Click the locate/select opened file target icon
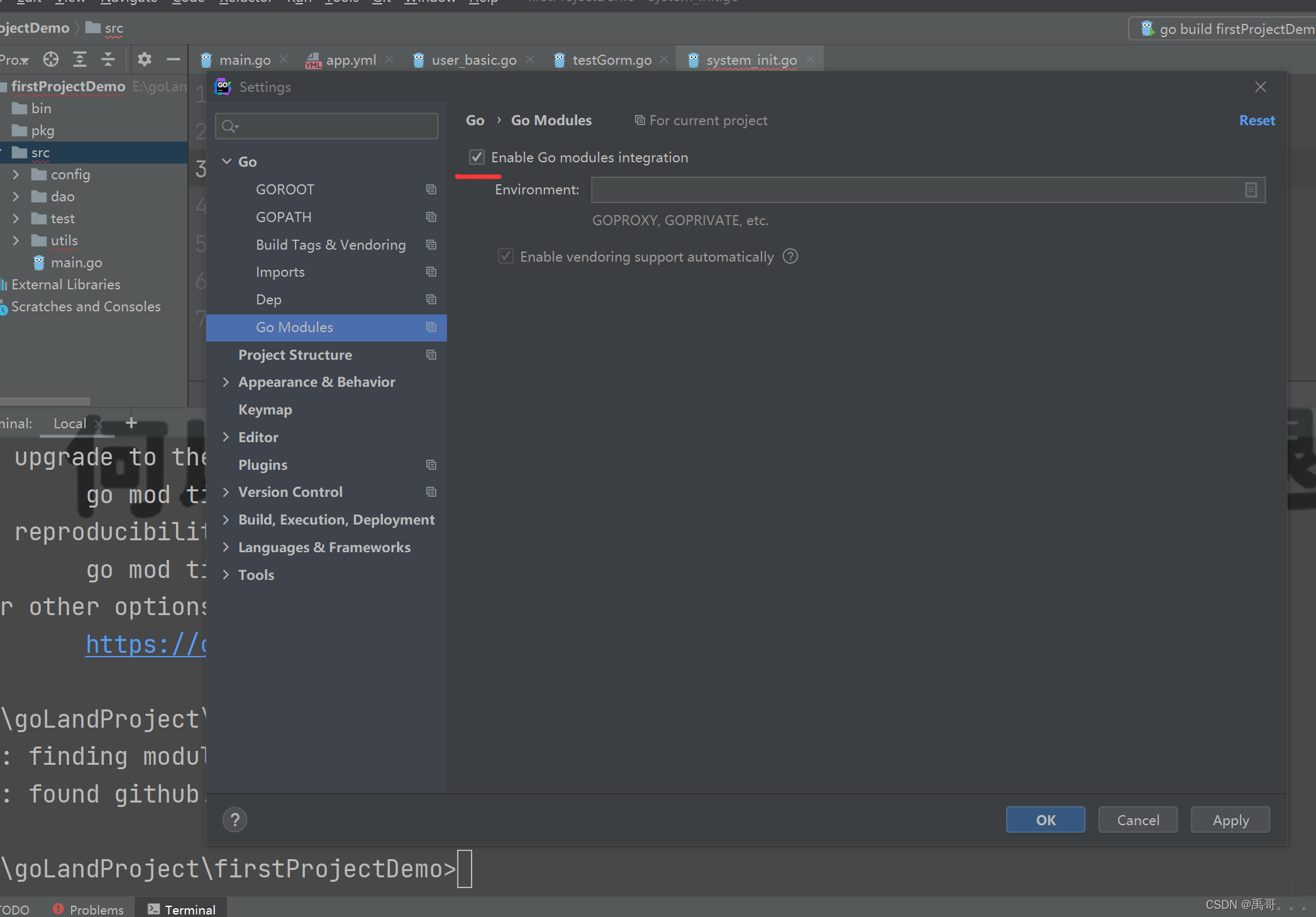The width and height of the screenshot is (1316, 917). 51,60
